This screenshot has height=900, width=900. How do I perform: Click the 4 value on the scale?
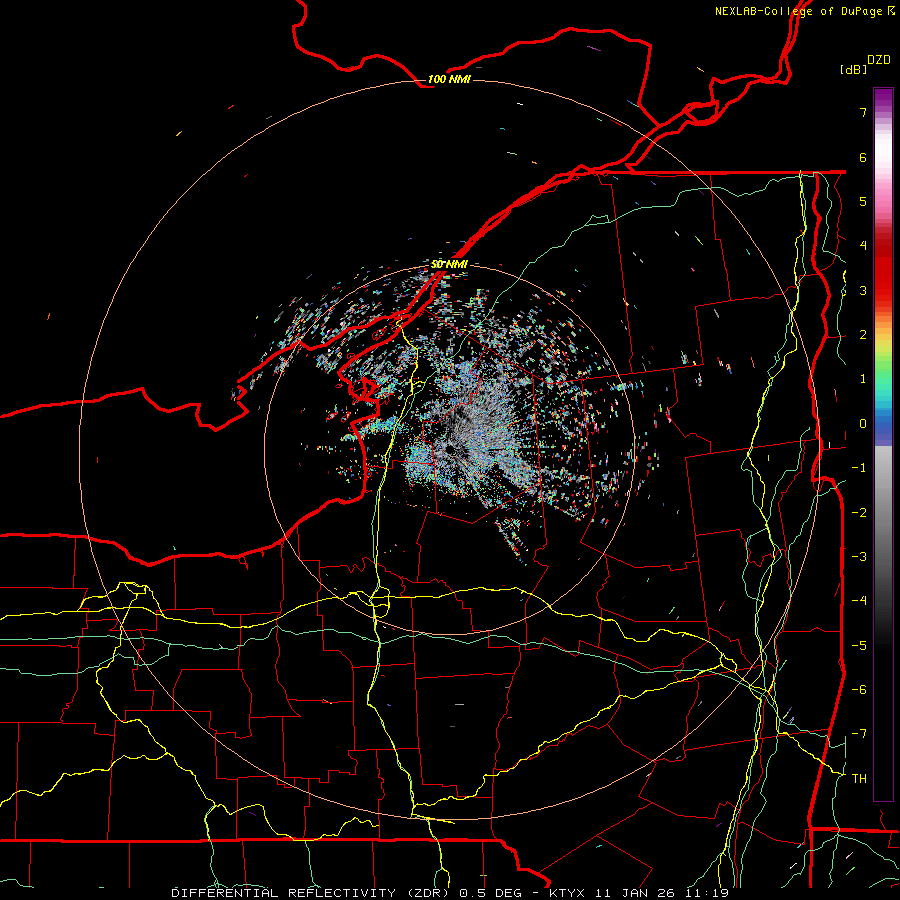tap(863, 246)
